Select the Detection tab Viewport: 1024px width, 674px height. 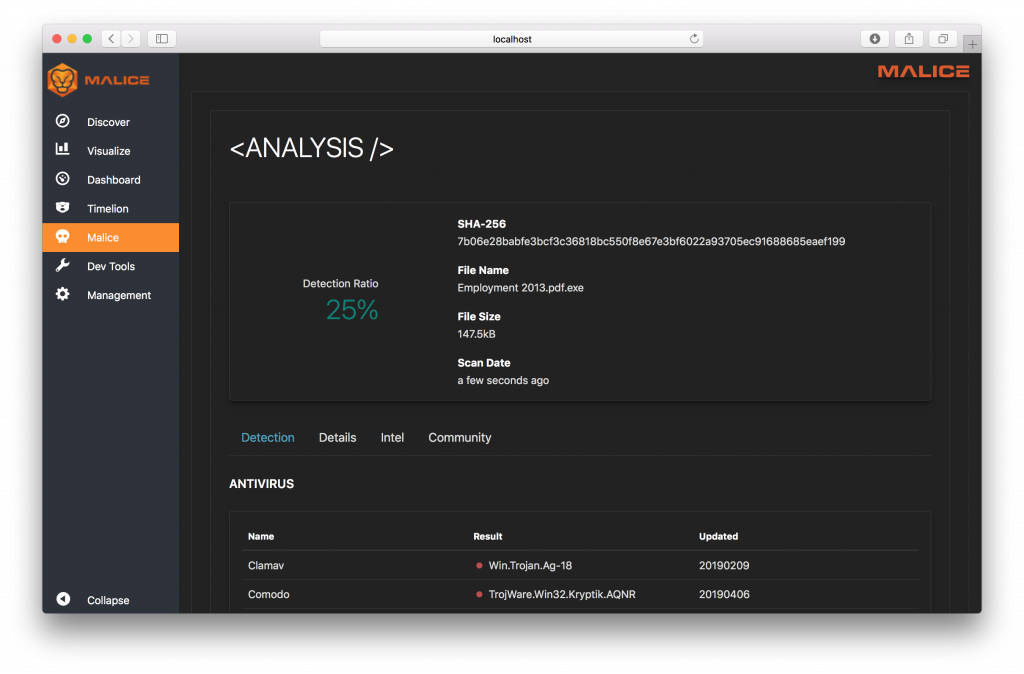point(268,438)
